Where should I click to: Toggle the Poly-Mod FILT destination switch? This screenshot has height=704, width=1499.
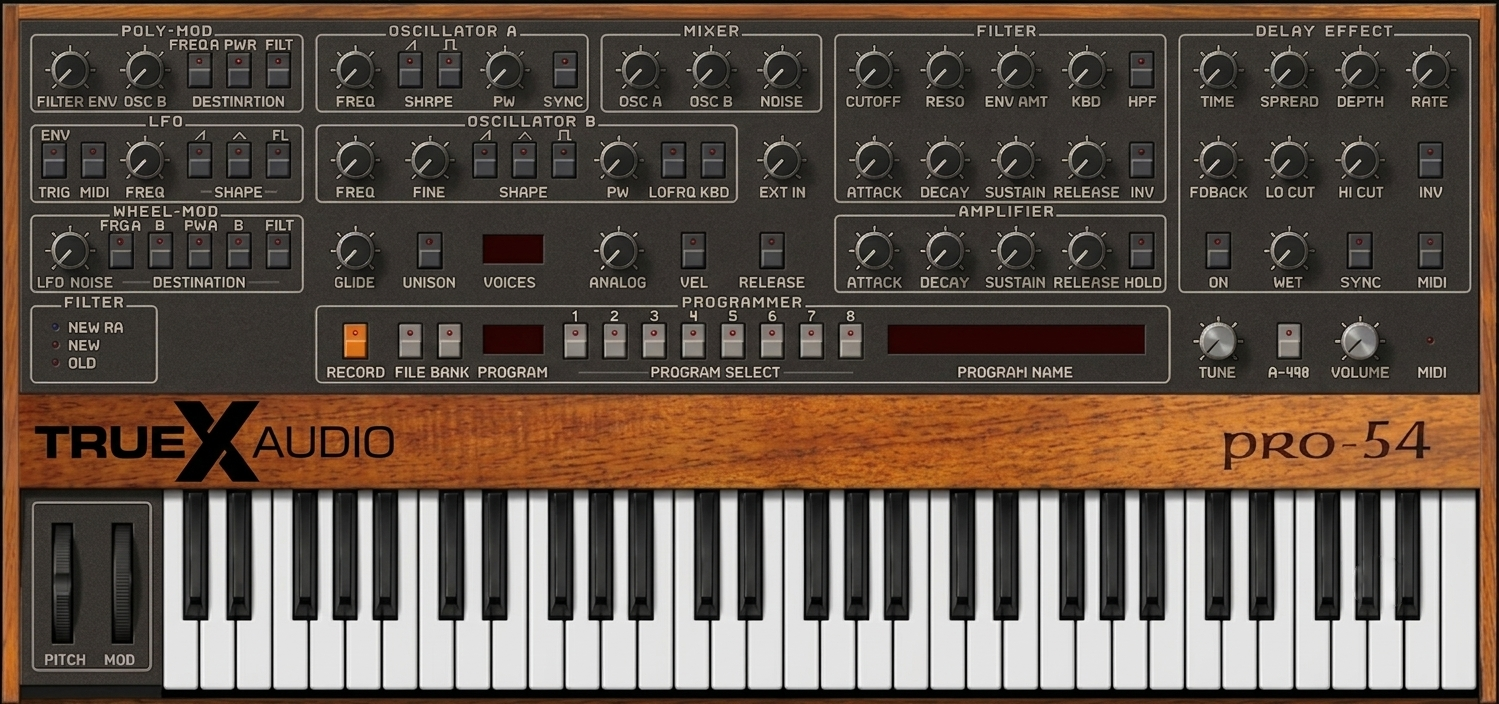[x=278, y=70]
